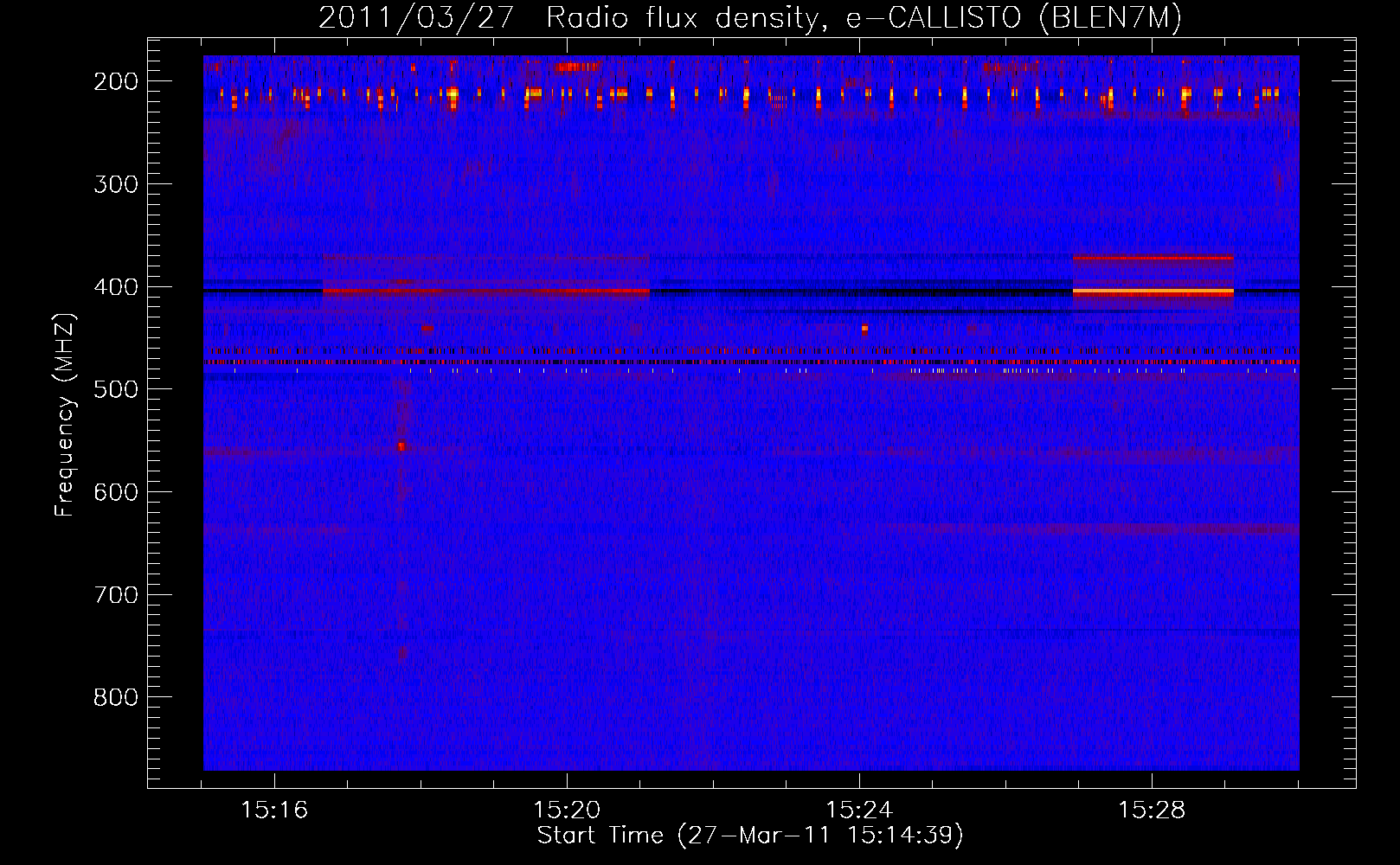Click the bright white-yellow emission band near 15:28
This screenshot has height=865, width=1400.
[1153, 292]
